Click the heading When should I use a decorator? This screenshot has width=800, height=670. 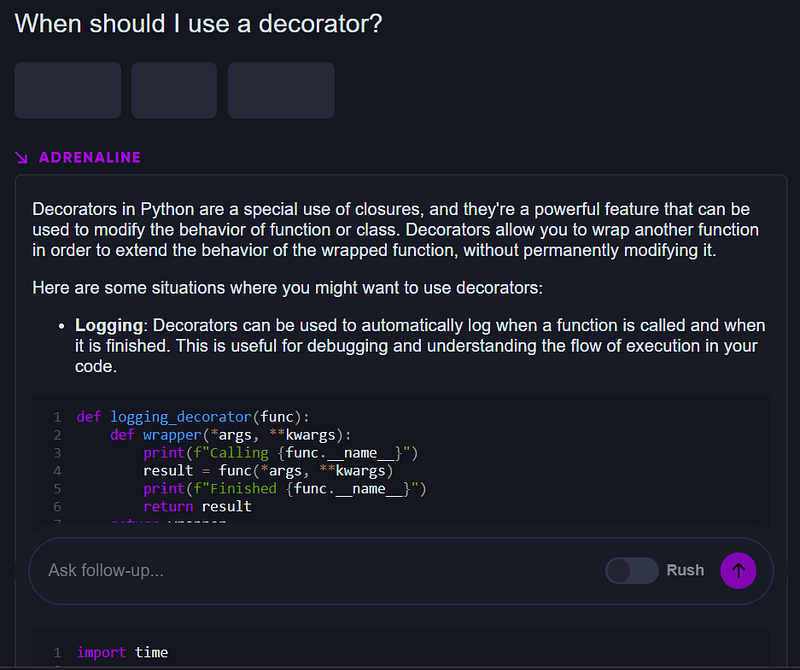tap(198, 23)
